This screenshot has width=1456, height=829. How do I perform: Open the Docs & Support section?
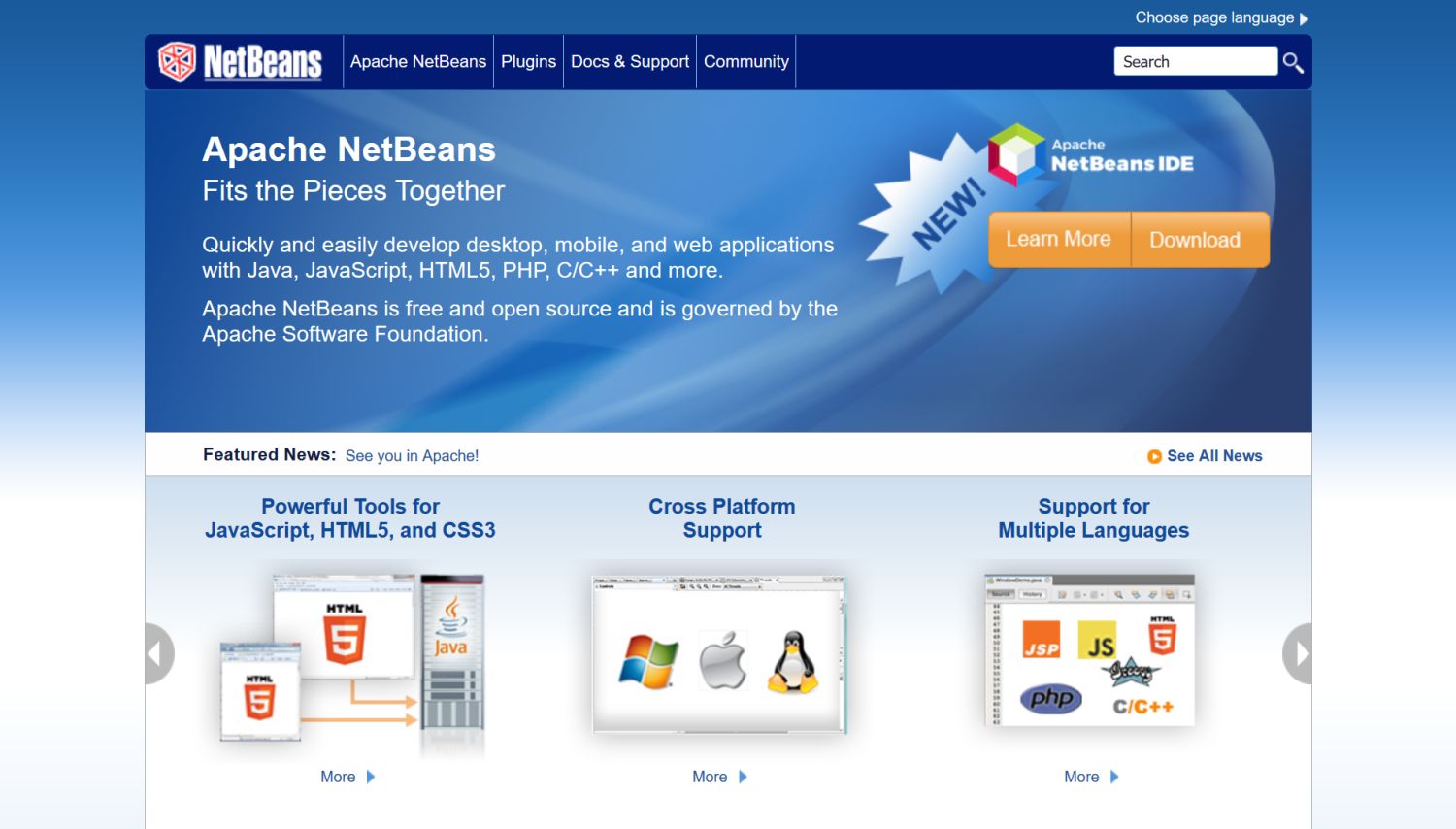click(629, 61)
